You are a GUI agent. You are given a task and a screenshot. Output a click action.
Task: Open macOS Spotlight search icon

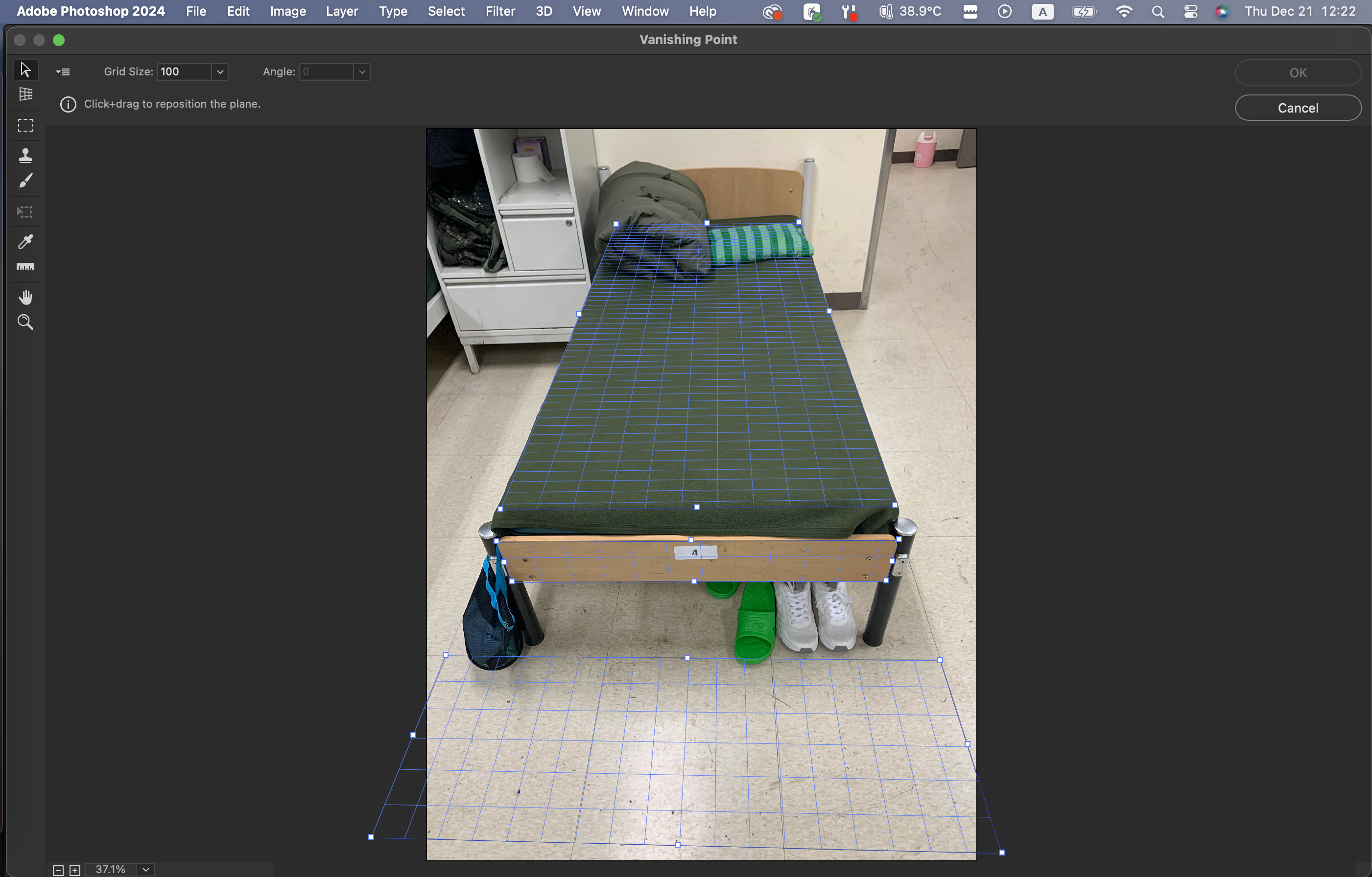[x=1157, y=11]
